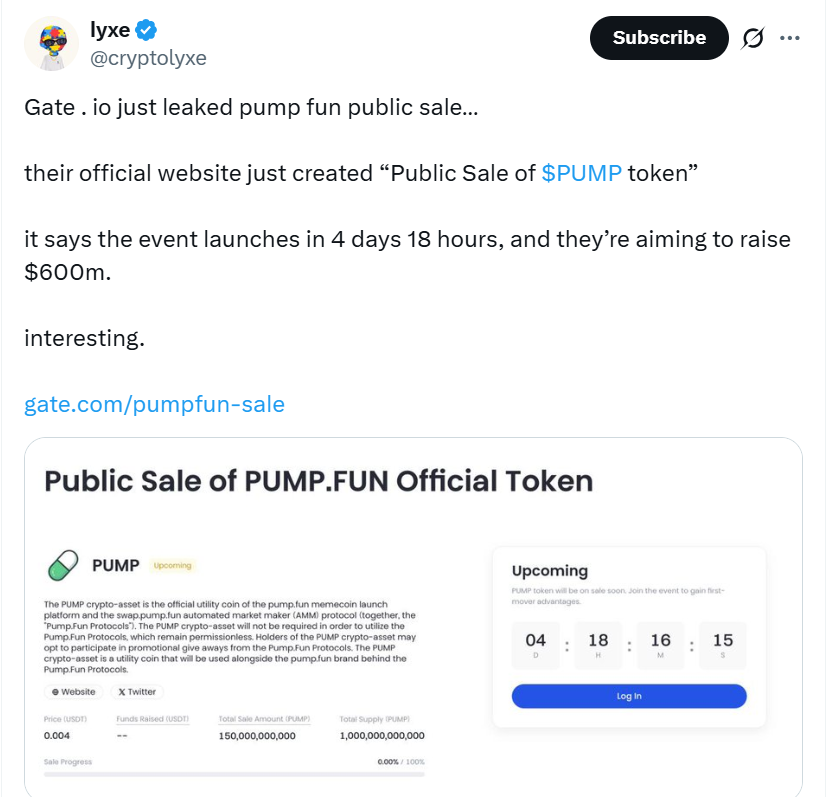
Task: Click the countdown hours box showing 18
Action: tap(598, 645)
